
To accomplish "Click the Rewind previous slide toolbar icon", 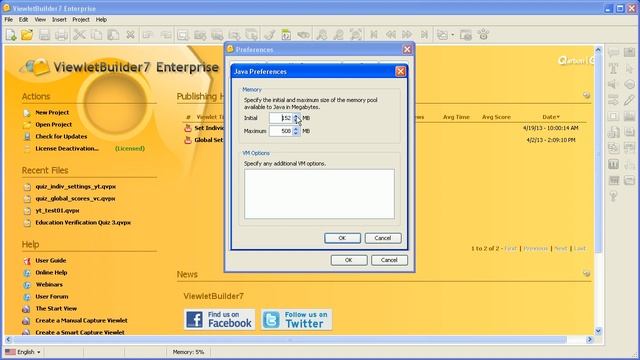I will pos(391,35).
